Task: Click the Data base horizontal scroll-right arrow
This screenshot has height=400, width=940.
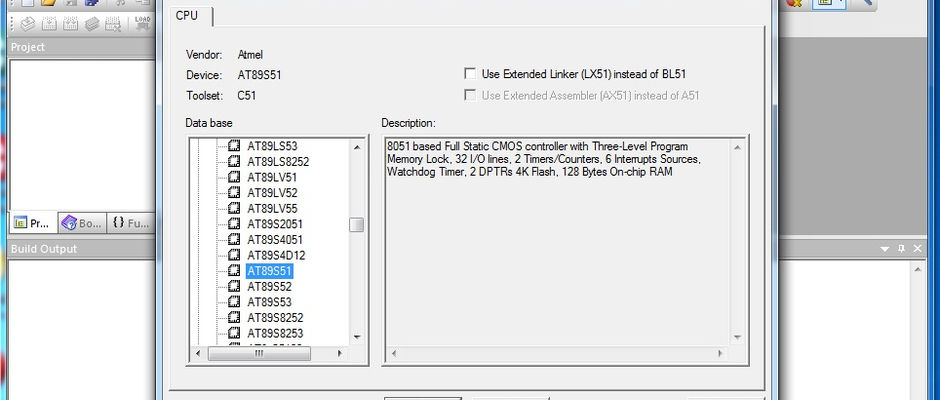Action: 339,354
